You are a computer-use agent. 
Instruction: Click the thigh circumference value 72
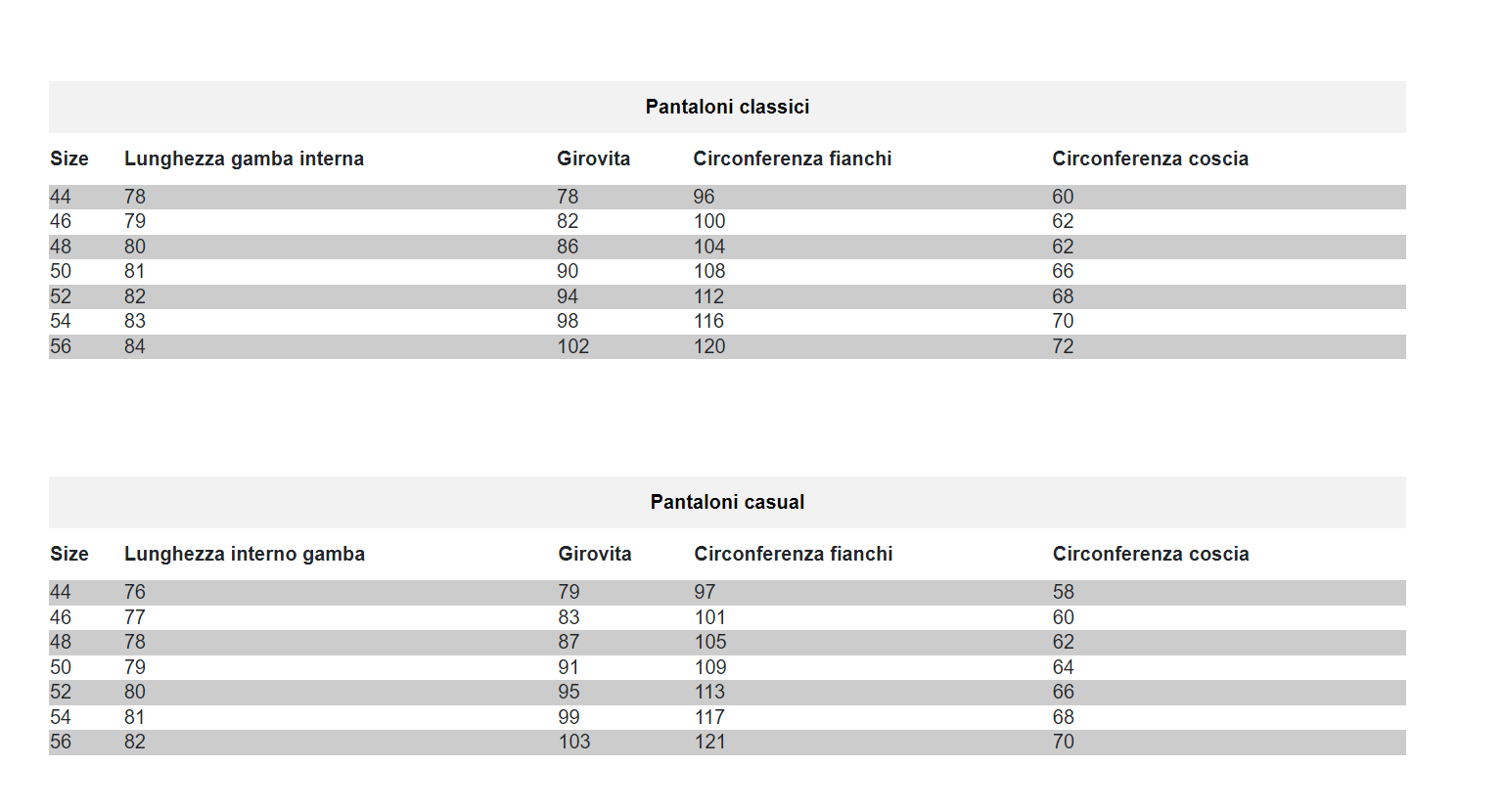[1063, 346]
